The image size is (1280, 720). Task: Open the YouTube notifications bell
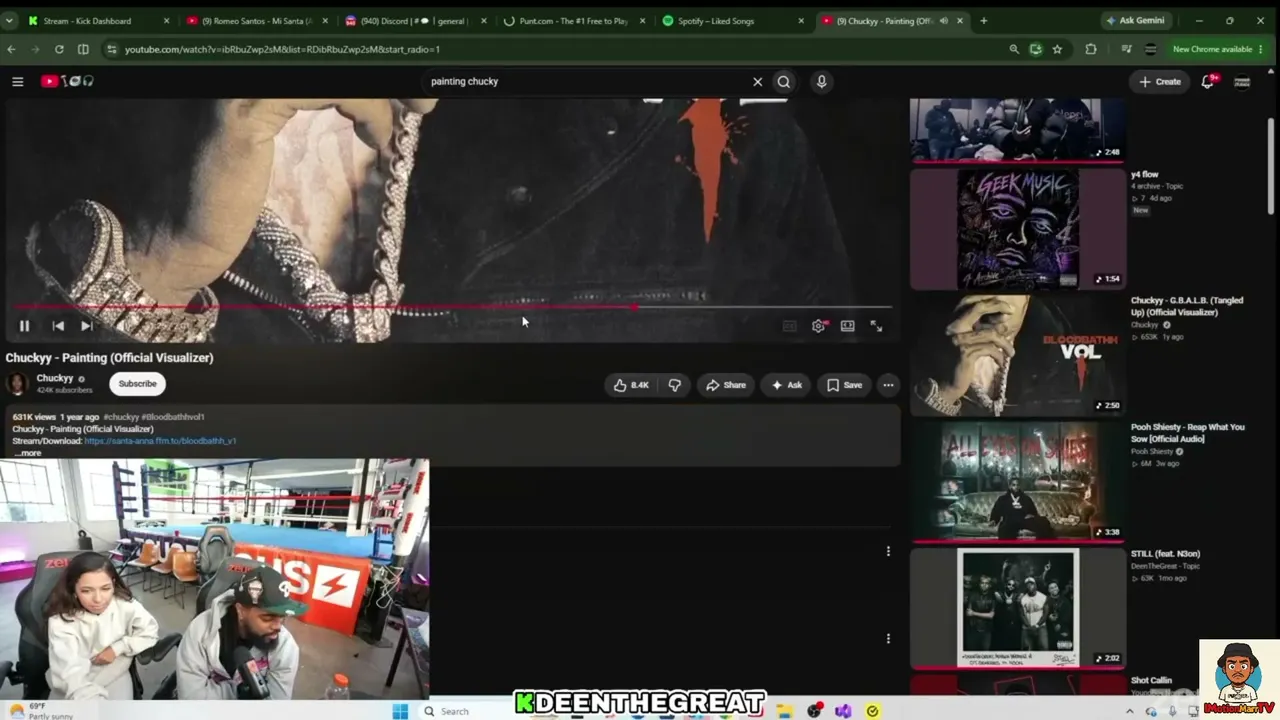(1208, 81)
